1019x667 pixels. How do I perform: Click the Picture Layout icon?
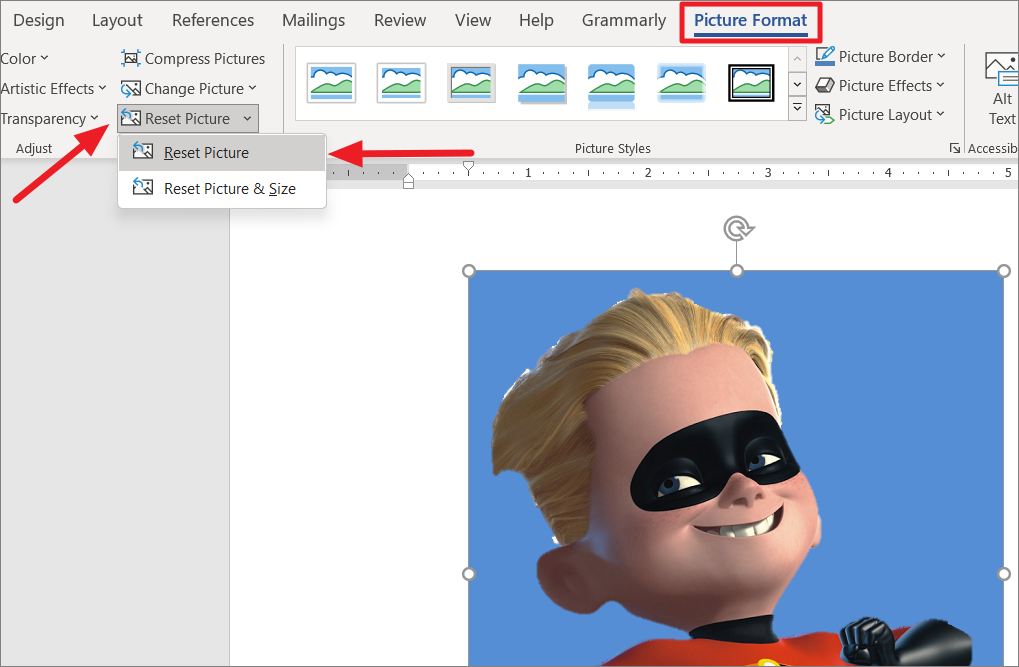click(x=825, y=114)
